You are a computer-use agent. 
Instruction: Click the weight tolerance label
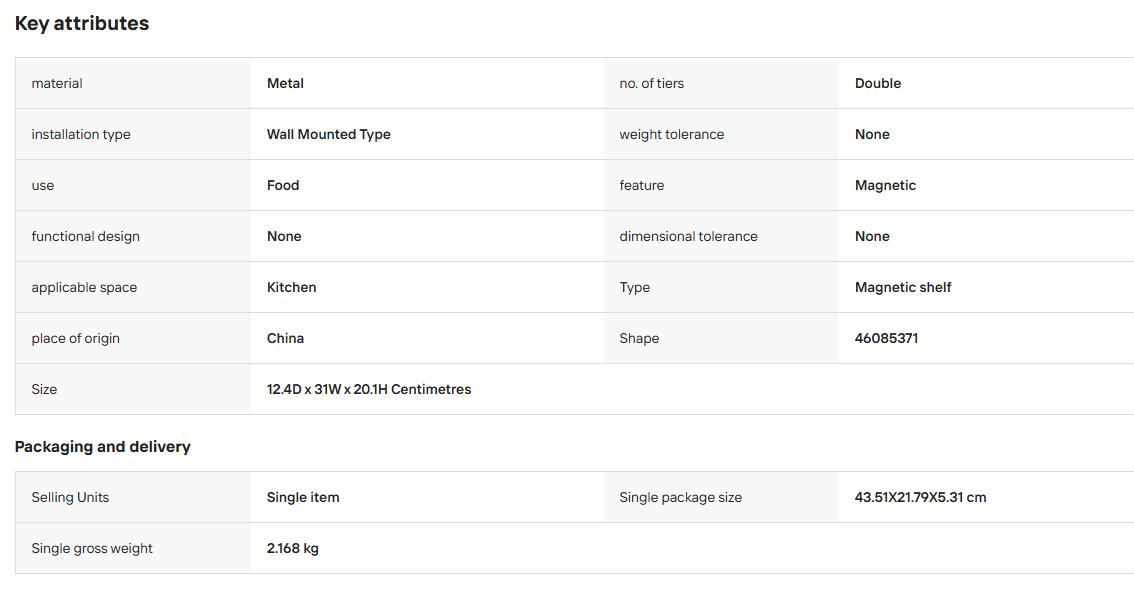pyautogui.click(x=671, y=135)
